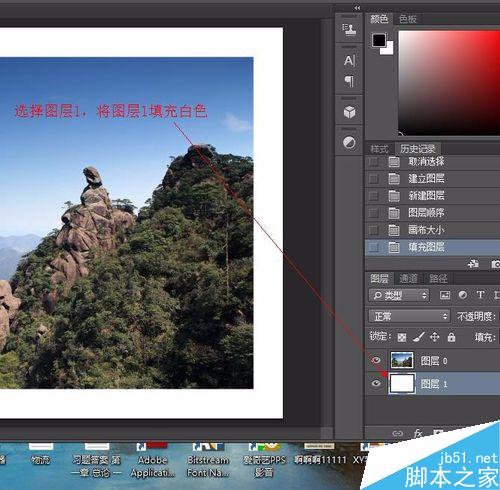Click the link layers chain icon
Viewport: 500px width, 490px height.
point(397,433)
